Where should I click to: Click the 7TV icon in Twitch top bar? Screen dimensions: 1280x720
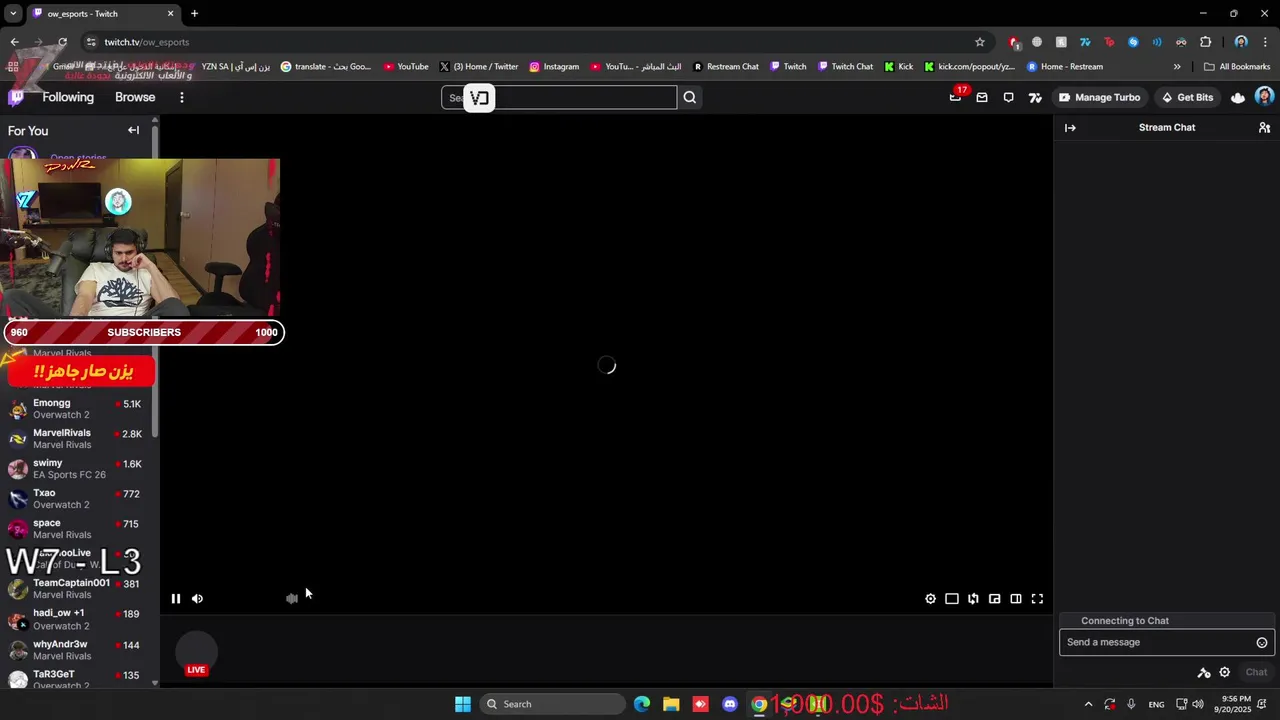click(1035, 97)
